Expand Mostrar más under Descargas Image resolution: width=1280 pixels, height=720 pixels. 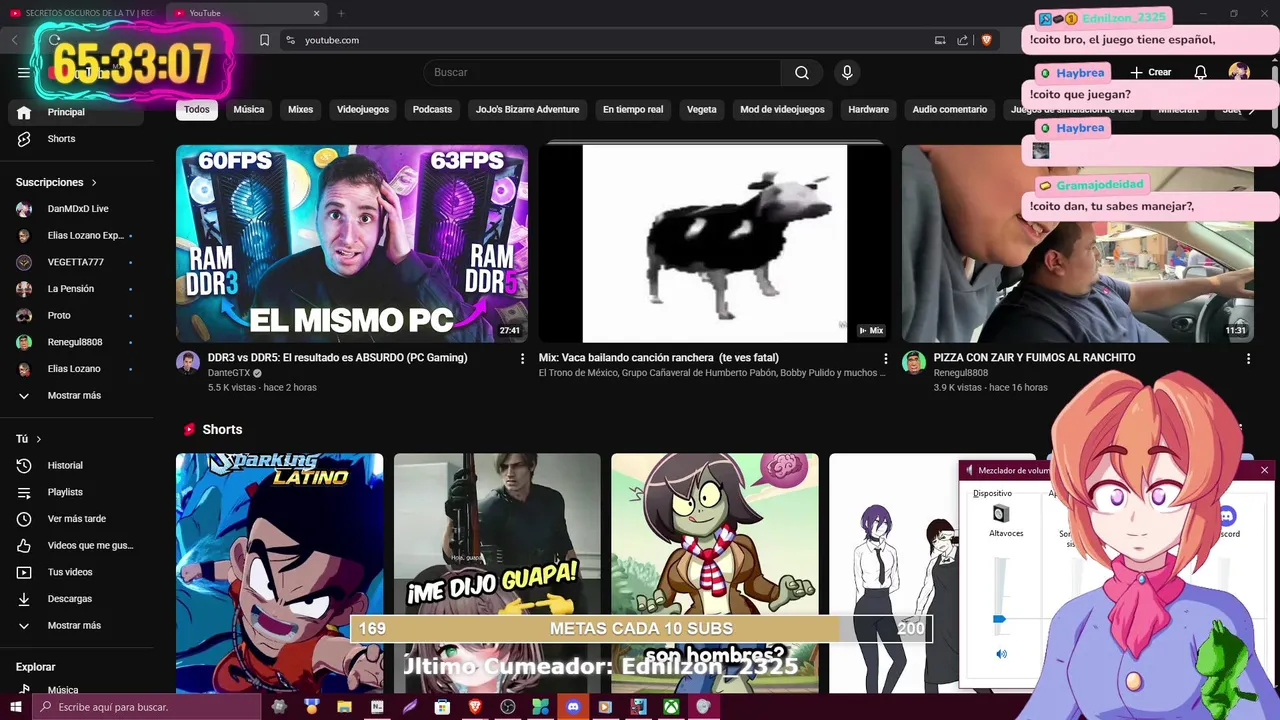(x=76, y=626)
